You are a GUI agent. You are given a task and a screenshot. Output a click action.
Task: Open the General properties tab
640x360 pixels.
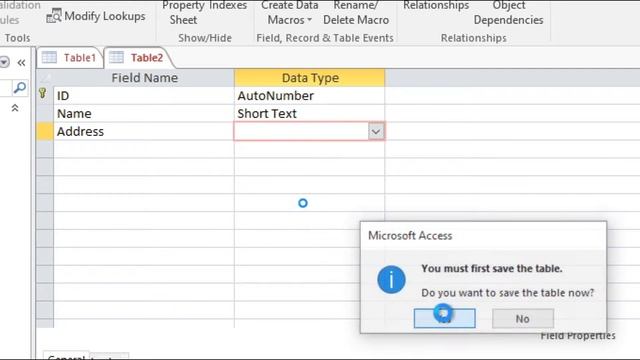(x=66, y=356)
